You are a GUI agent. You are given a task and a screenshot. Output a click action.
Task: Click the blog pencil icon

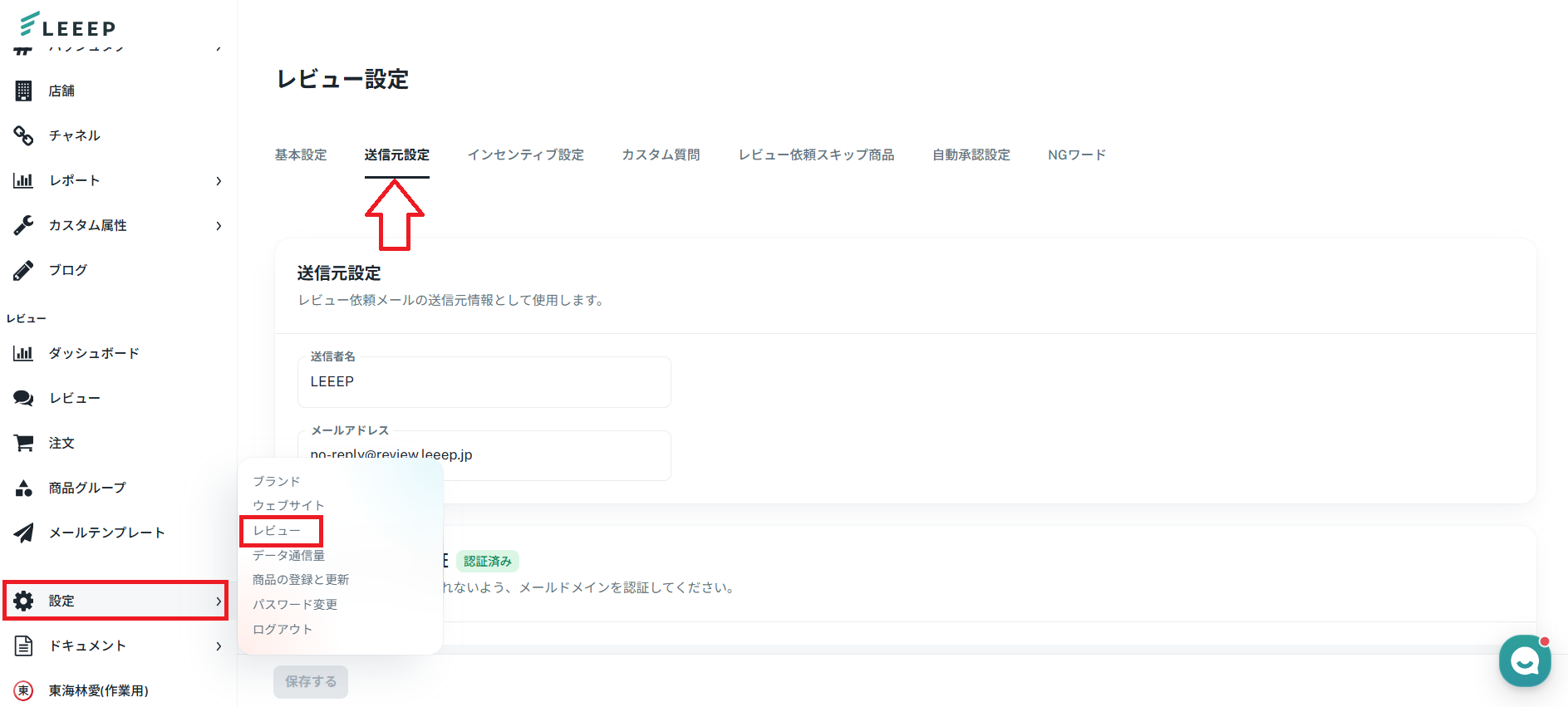coord(23,270)
